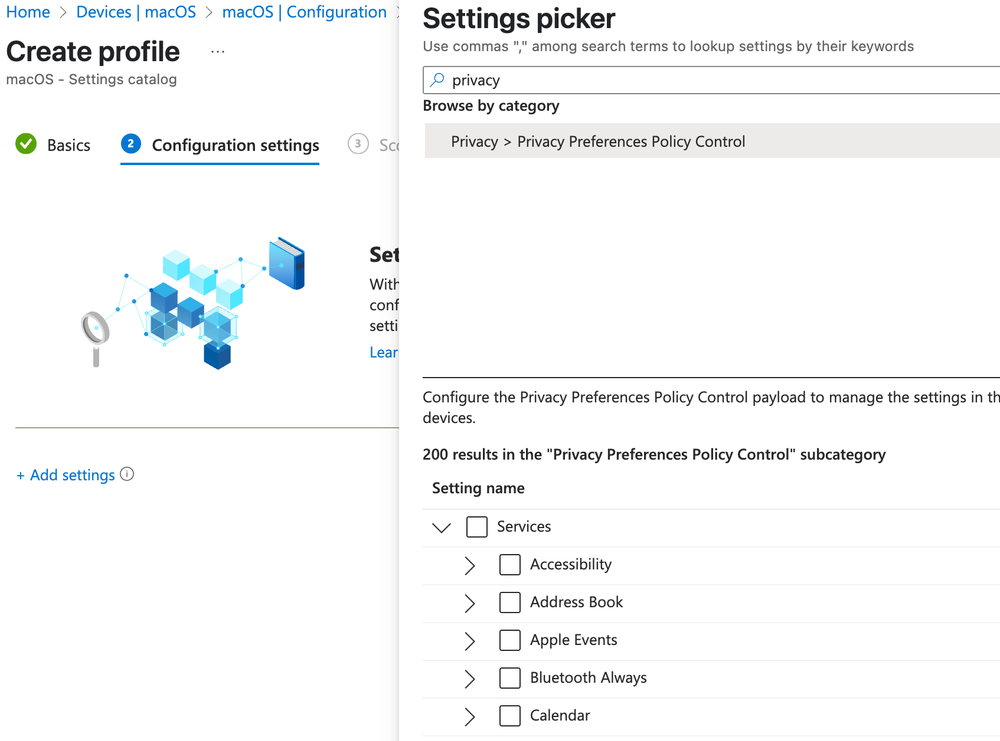Viewport: 1000px width, 741px height.
Task: Expand the Apple Events row
Action: coord(470,640)
